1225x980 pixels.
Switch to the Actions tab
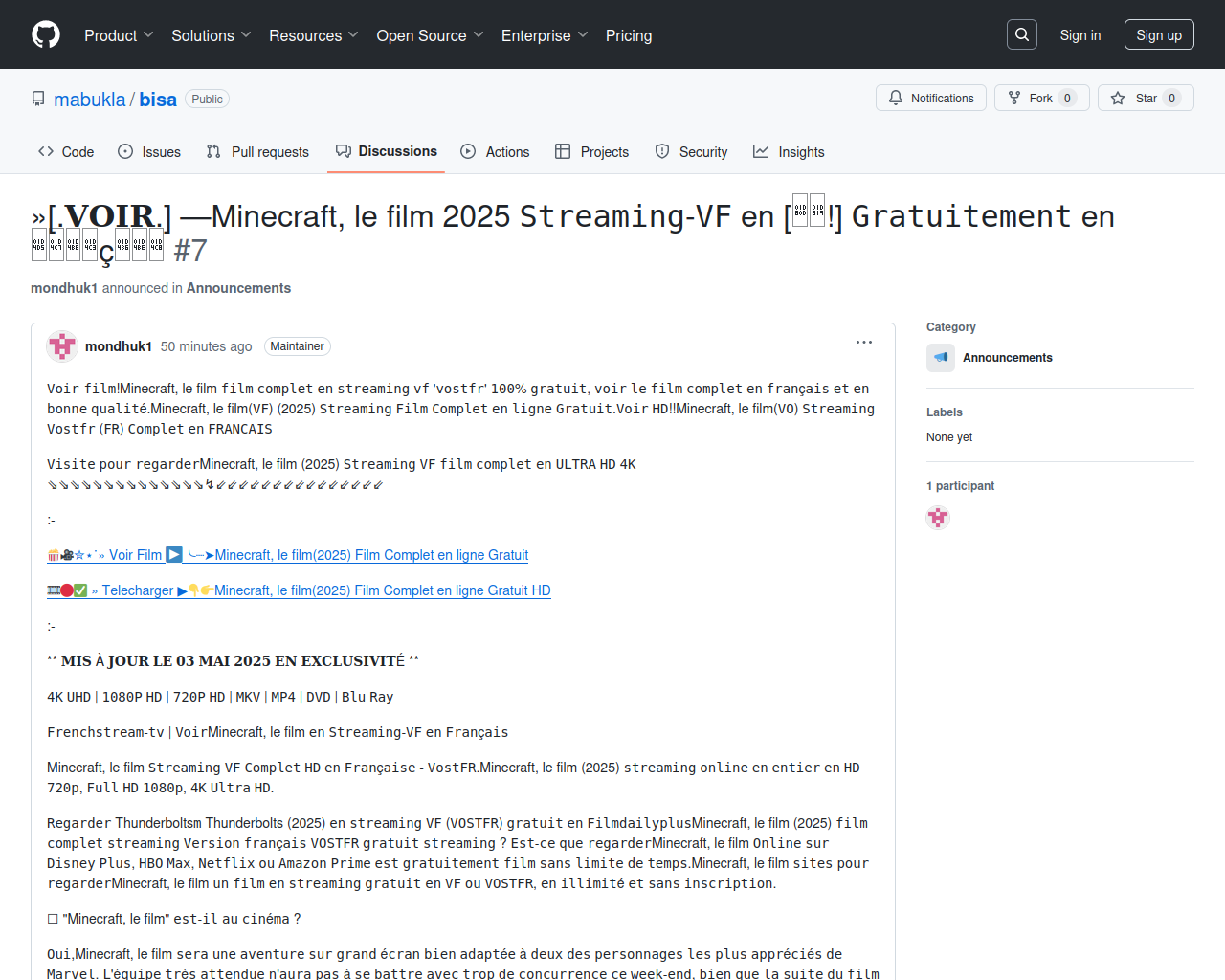click(x=495, y=151)
